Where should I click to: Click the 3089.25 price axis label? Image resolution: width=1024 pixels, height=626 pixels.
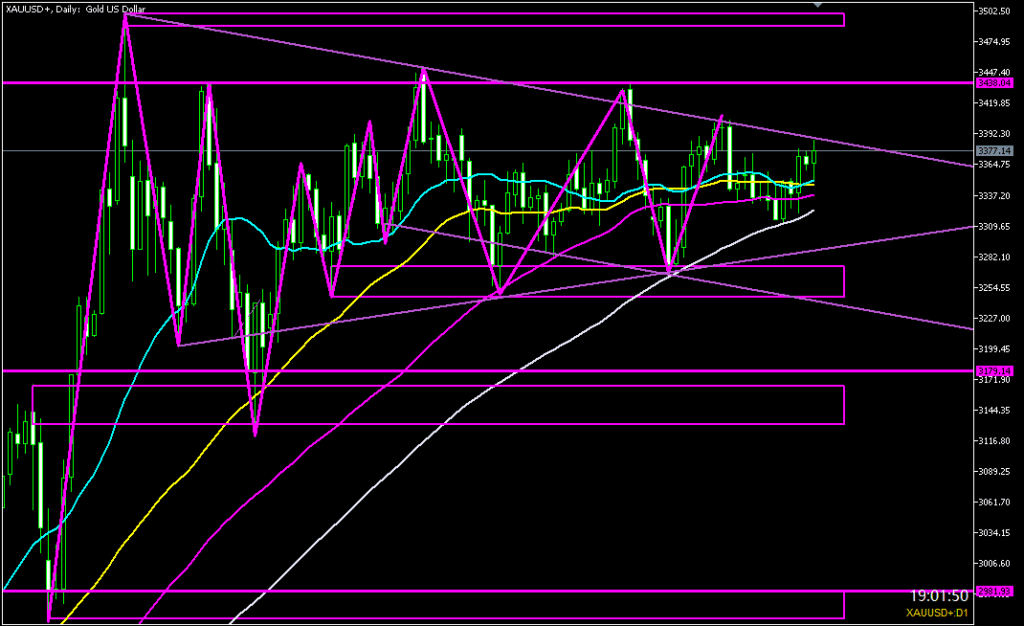tap(995, 472)
